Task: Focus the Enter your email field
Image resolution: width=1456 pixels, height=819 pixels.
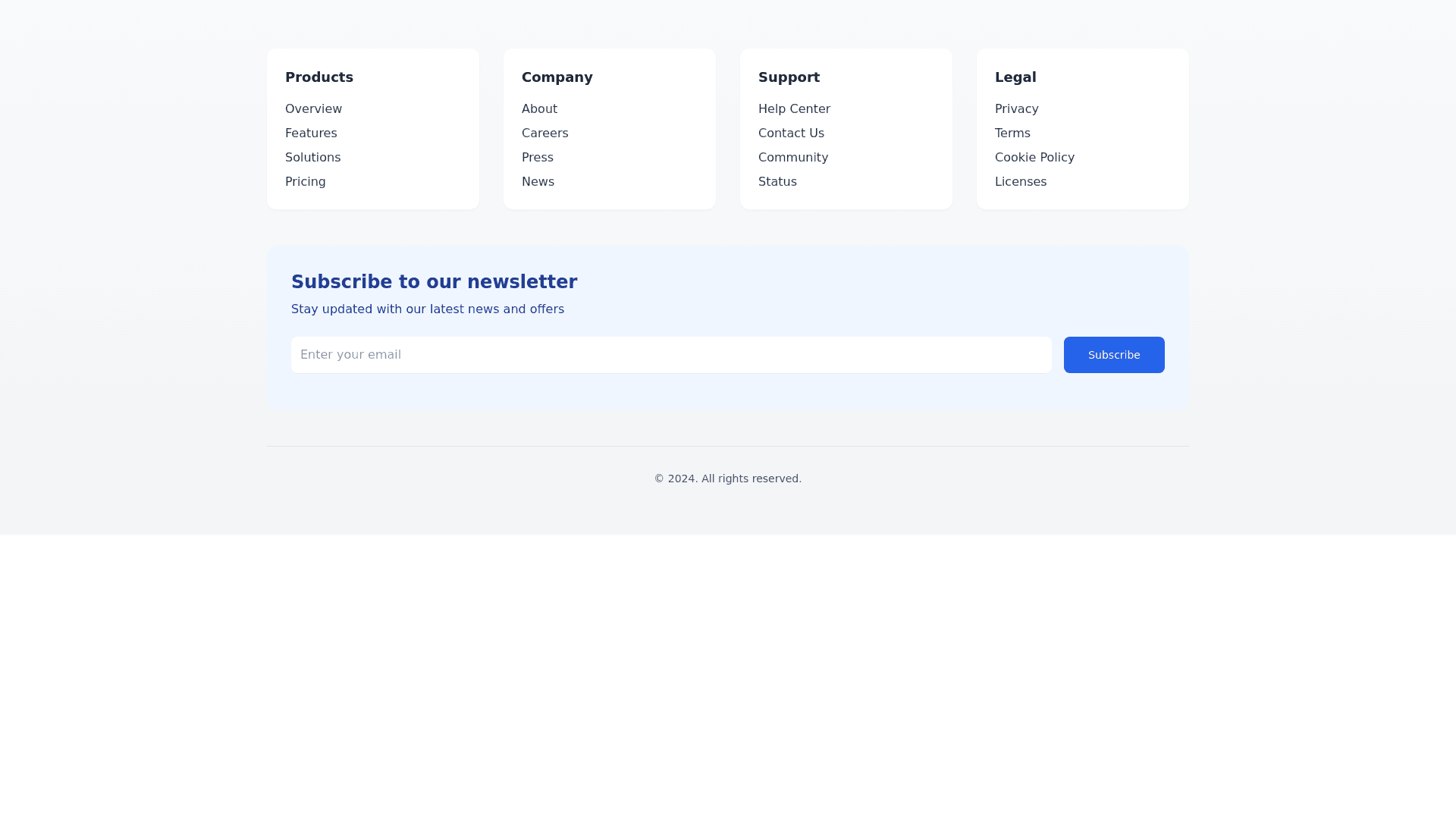Action: (x=670, y=355)
